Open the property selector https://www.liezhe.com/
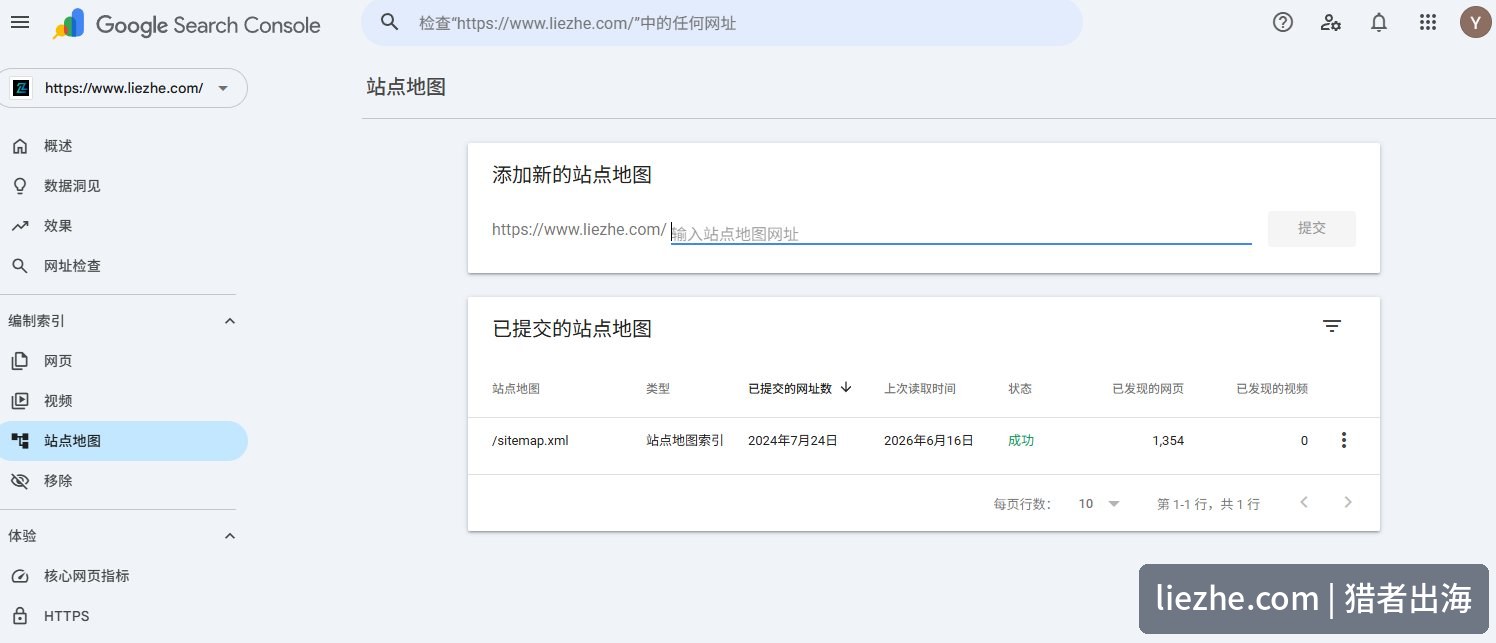Image resolution: width=1496 pixels, height=643 pixels. point(124,88)
